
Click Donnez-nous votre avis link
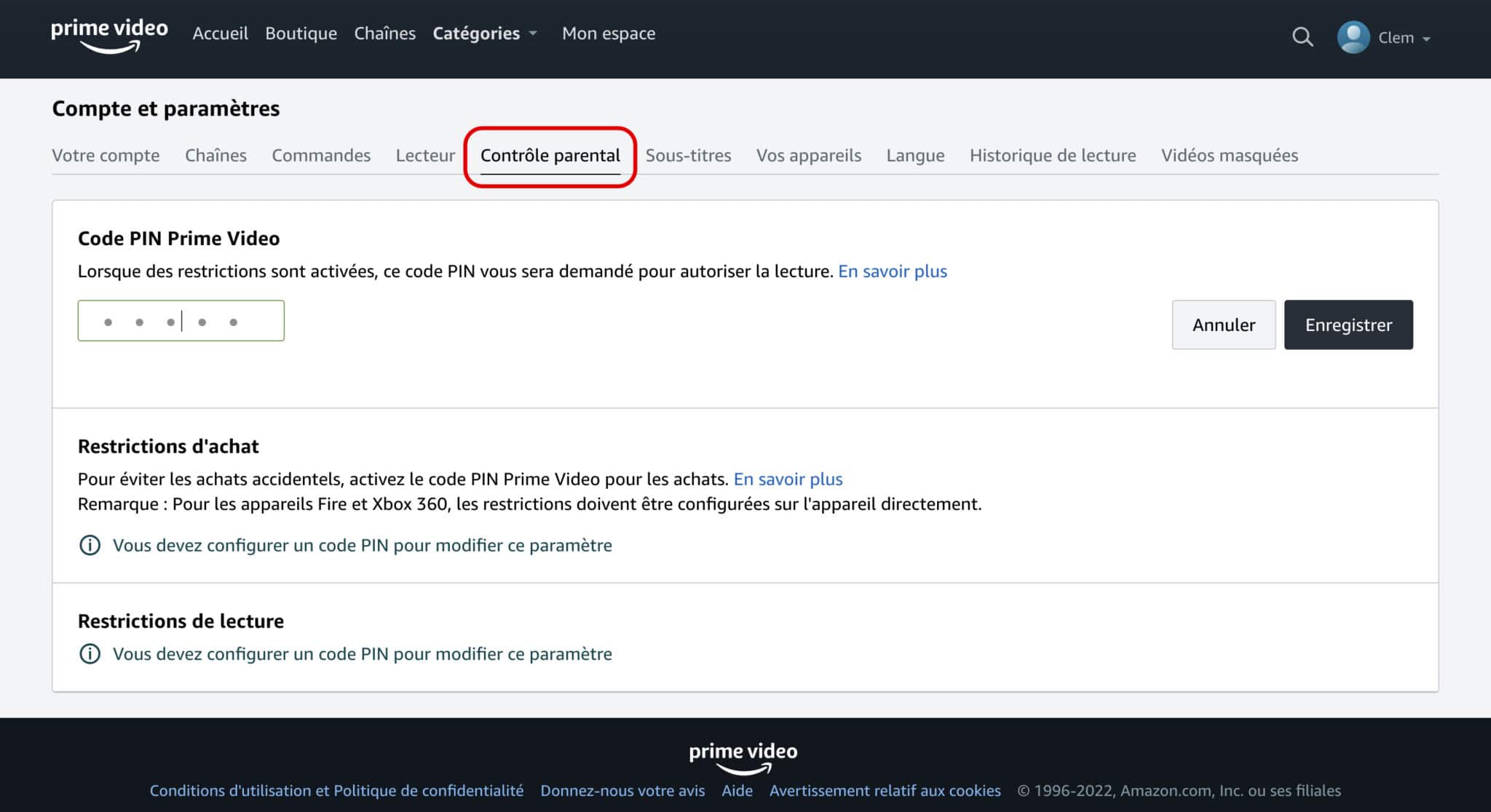(622, 790)
